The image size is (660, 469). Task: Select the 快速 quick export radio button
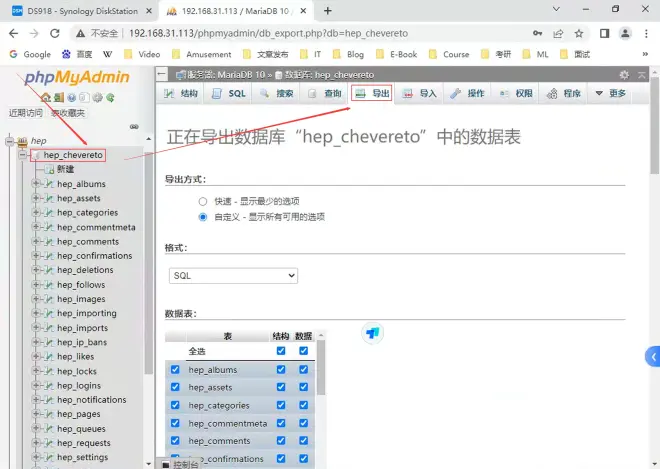(203, 201)
